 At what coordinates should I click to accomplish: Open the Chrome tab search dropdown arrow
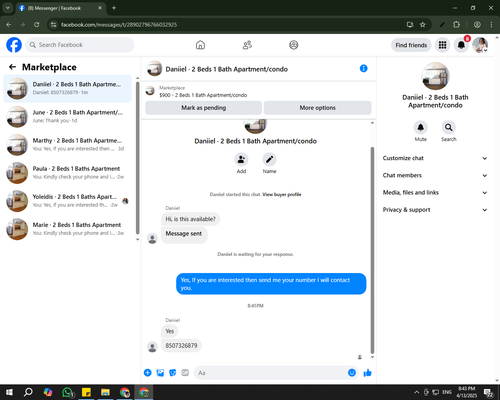[8, 8]
